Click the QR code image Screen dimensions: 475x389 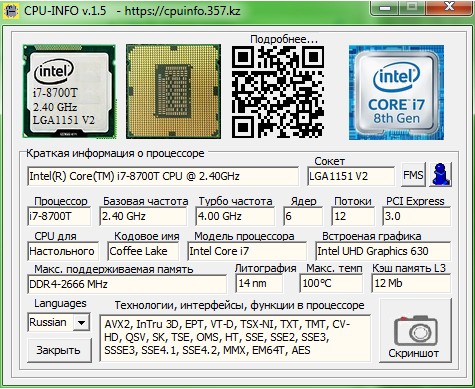[x=278, y=92]
